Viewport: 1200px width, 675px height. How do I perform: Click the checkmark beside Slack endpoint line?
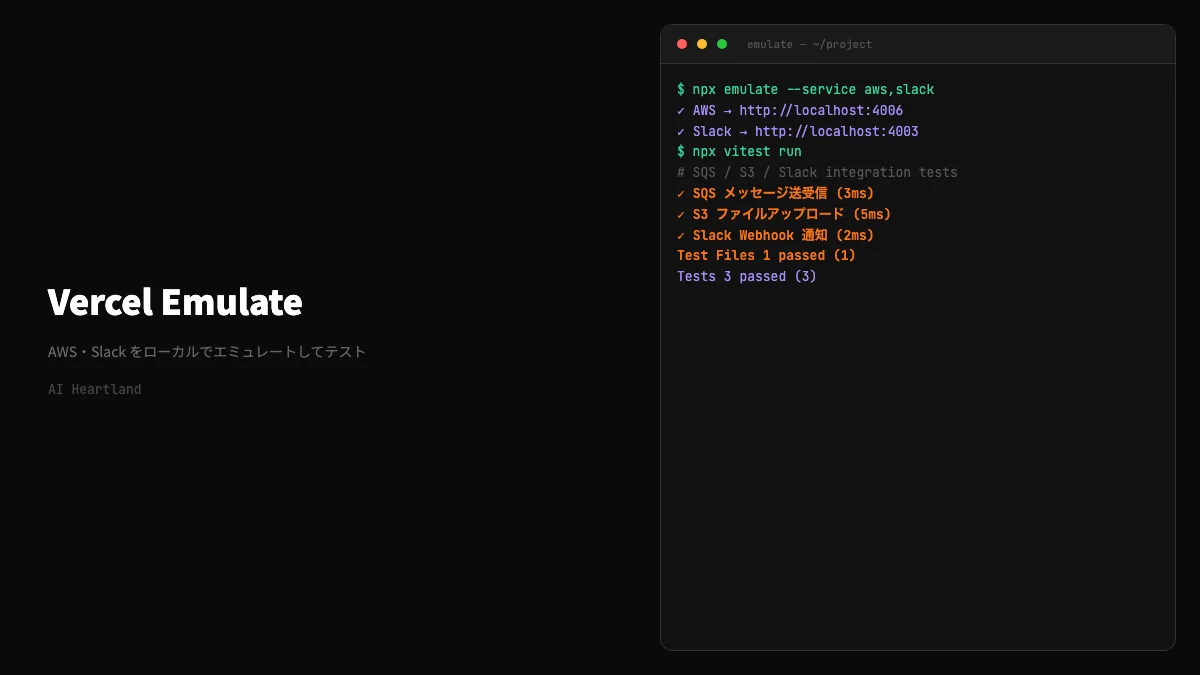pyautogui.click(x=681, y=131)
